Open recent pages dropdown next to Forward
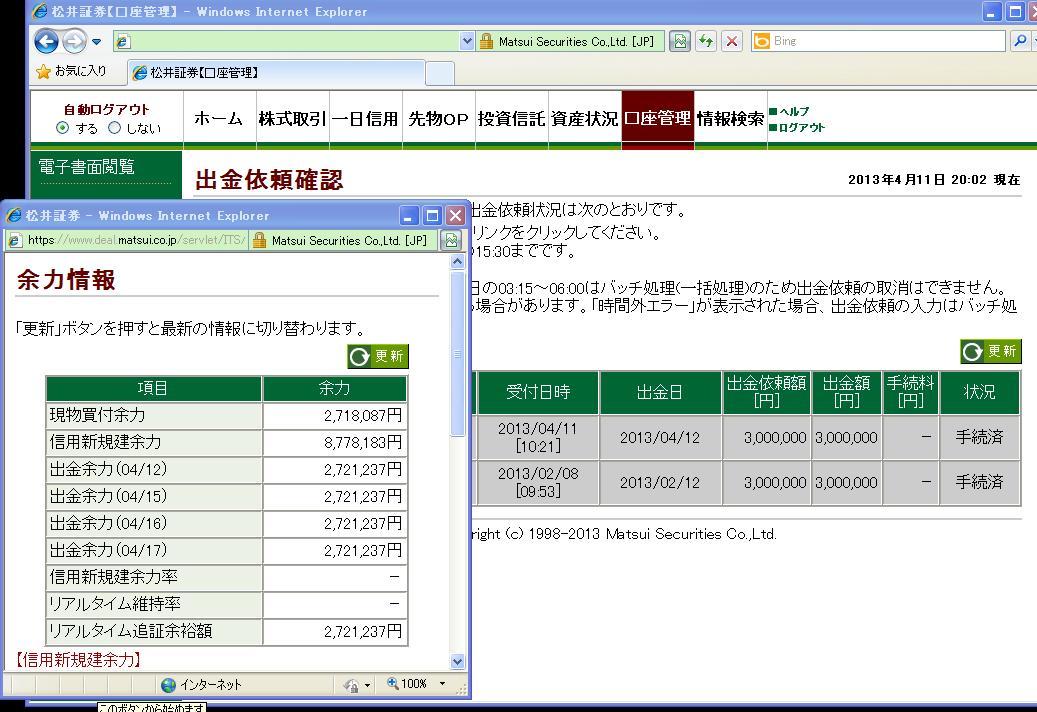The width and height of the screenshot is (1037, 712). 97,42
